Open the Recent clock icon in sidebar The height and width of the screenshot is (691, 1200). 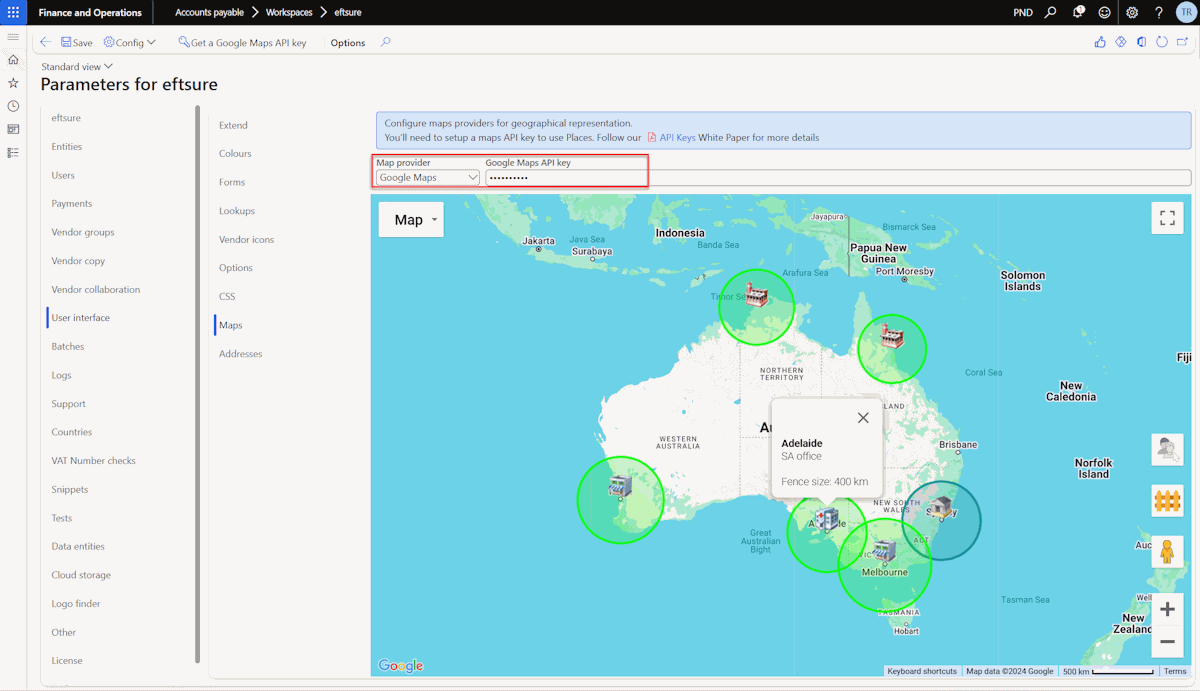(13, 106)
